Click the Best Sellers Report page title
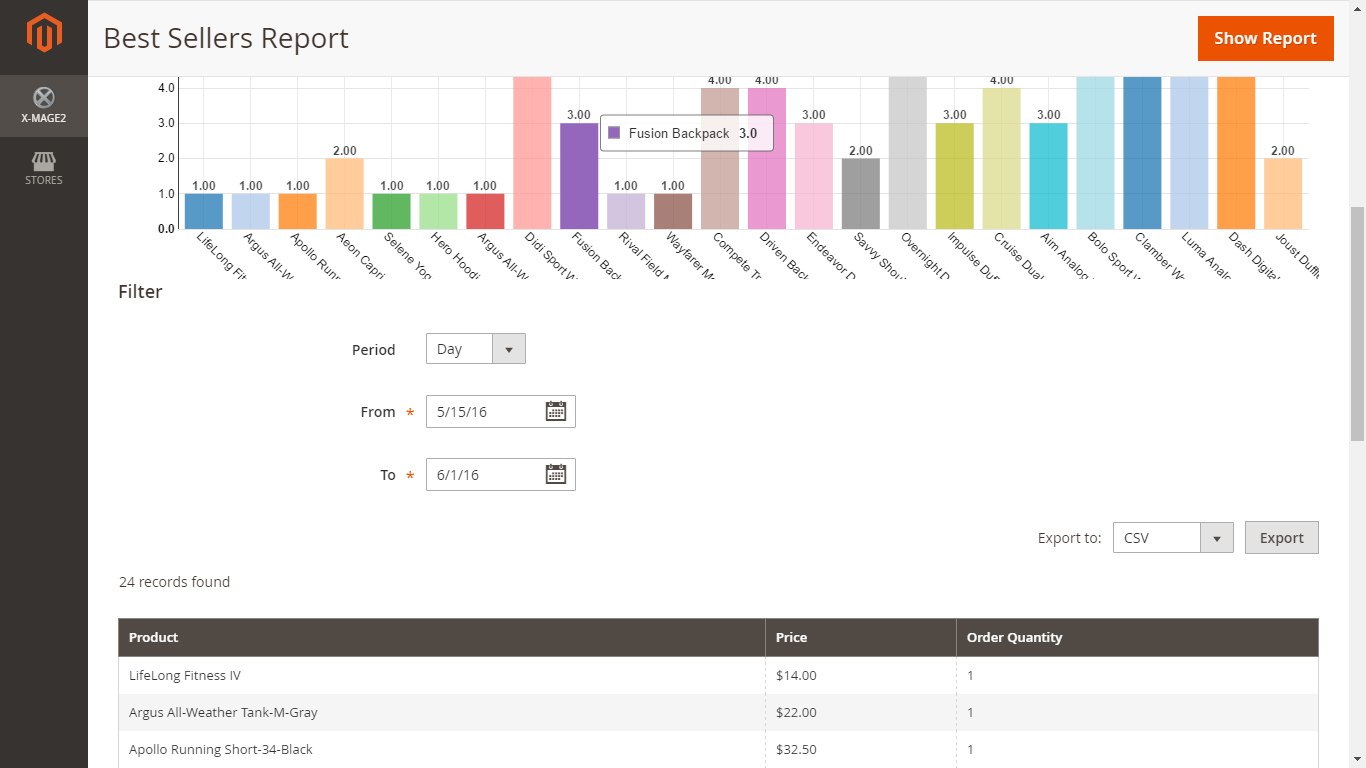 (x=226, y=38)
